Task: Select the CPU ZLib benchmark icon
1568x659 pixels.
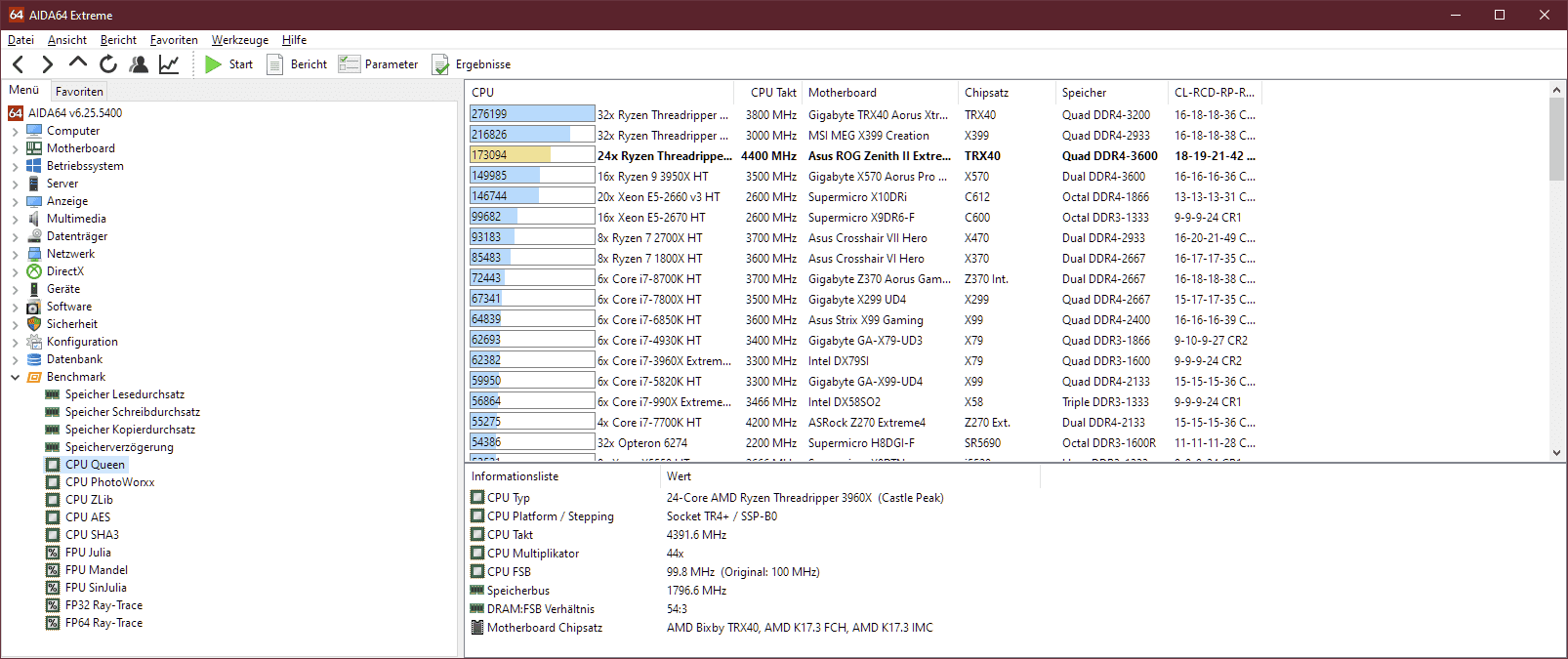Action: tap(53, 500)
